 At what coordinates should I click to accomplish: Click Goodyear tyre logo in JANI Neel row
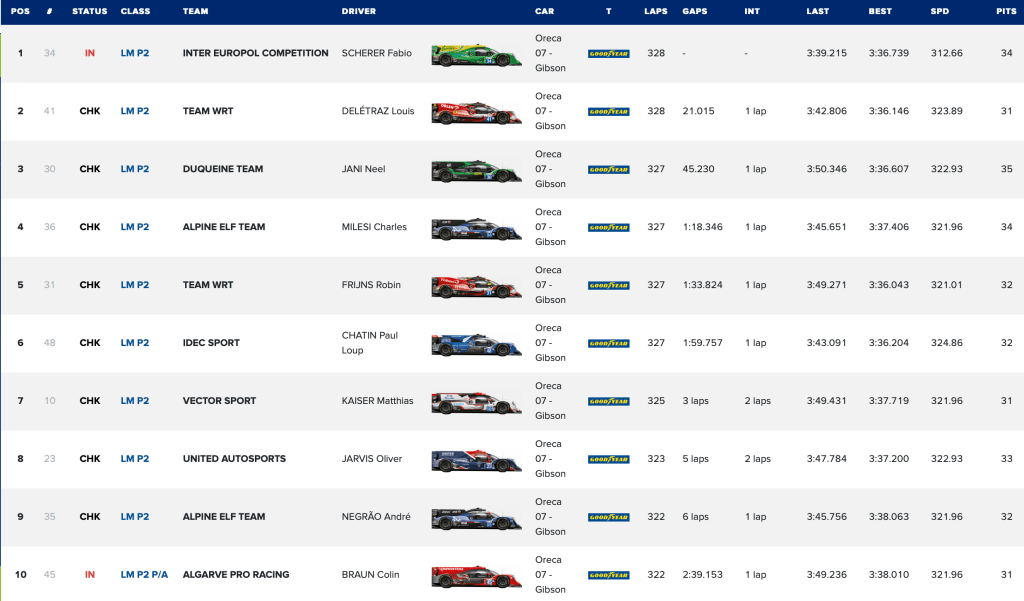point(609,169)
